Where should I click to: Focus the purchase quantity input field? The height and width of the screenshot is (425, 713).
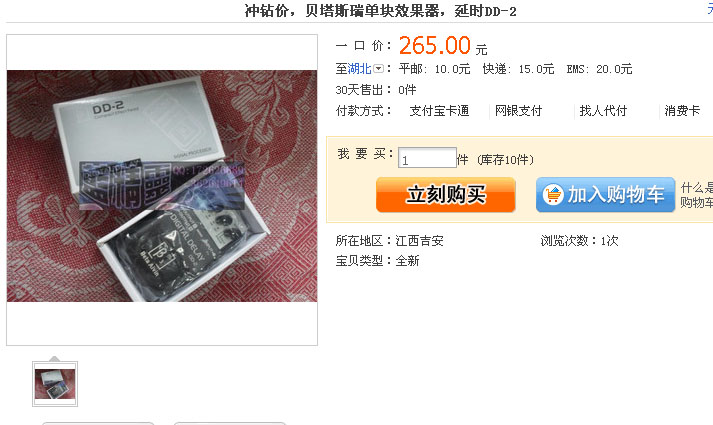pyautogui.click(x=427, y=158)
